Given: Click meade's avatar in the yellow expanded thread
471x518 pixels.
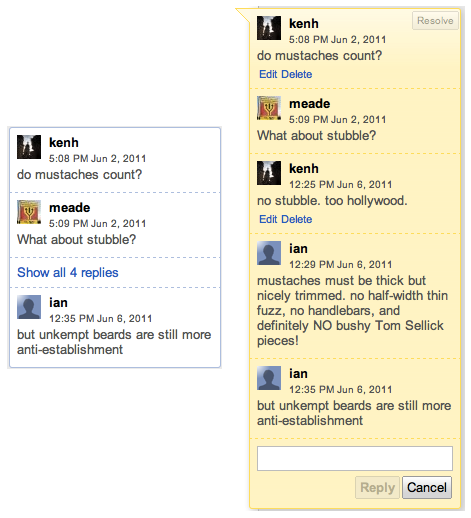Looking at the screenshot, I should [x=269, y=108].
